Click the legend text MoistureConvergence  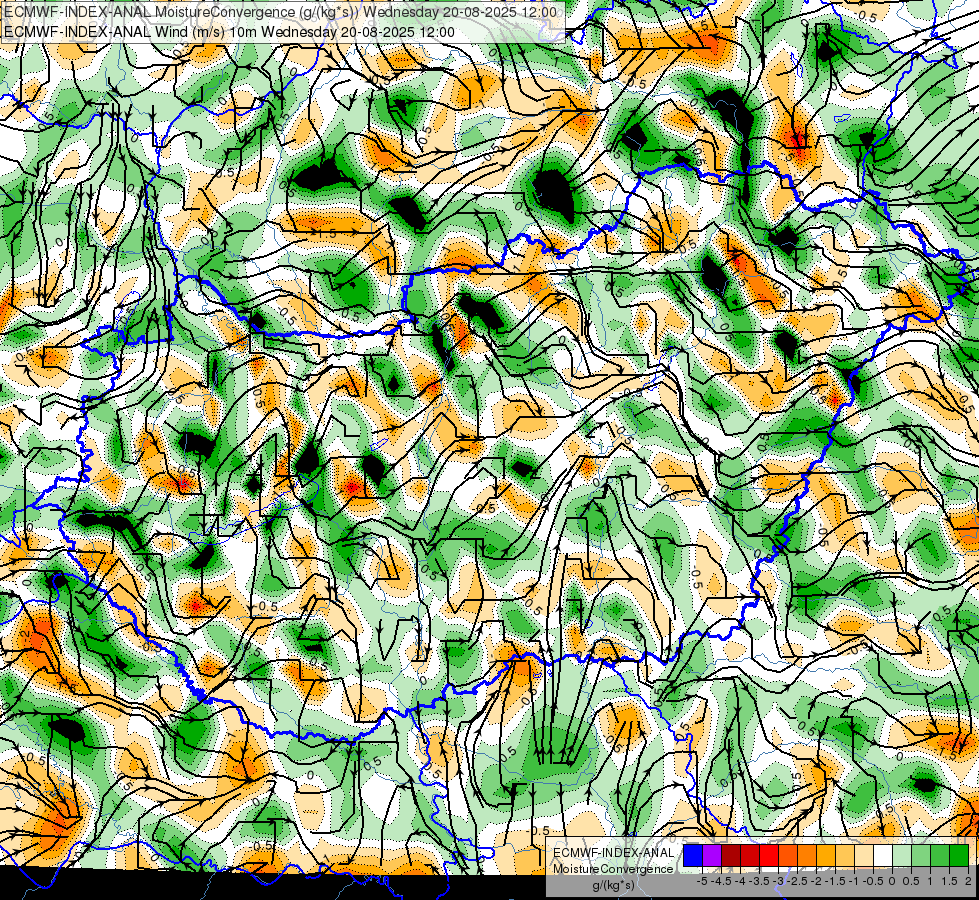pos(613,869)
